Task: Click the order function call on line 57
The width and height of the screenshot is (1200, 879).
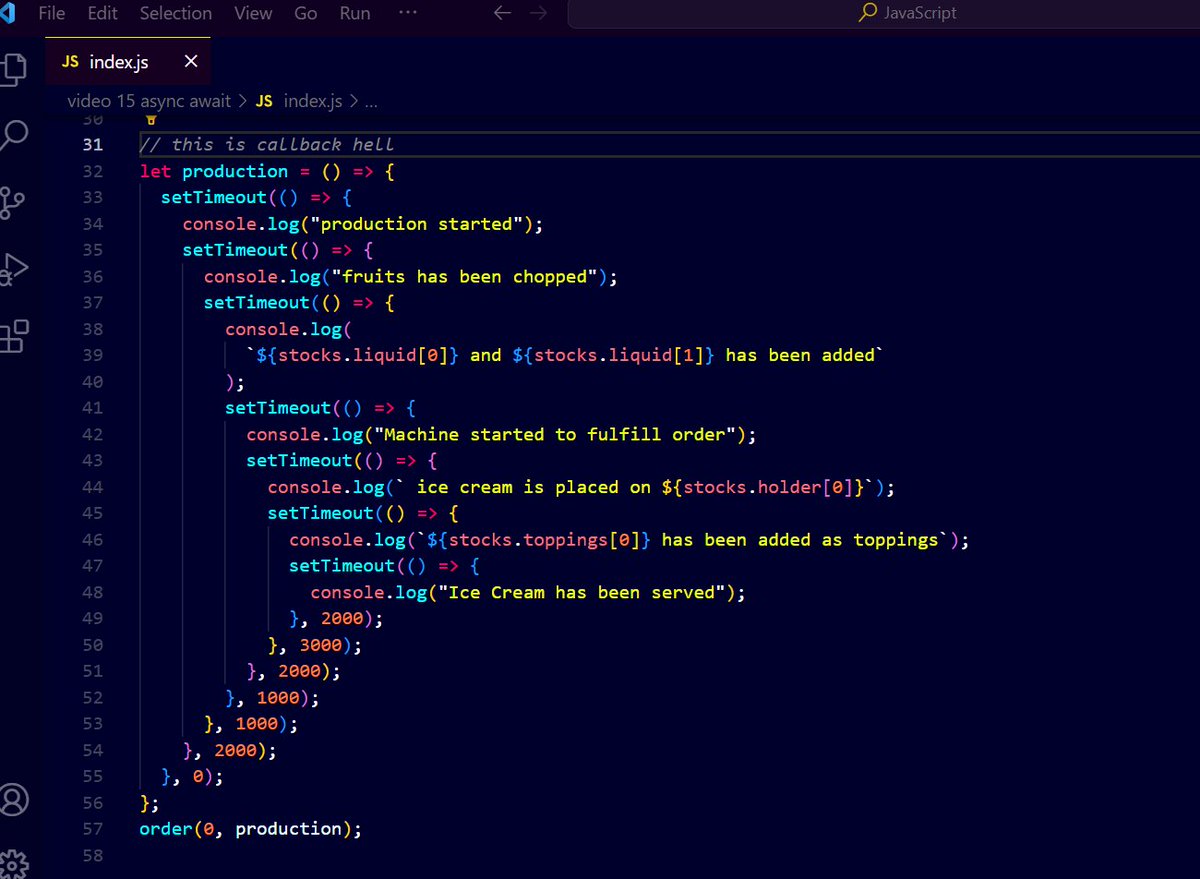Action: pos(166,829)
